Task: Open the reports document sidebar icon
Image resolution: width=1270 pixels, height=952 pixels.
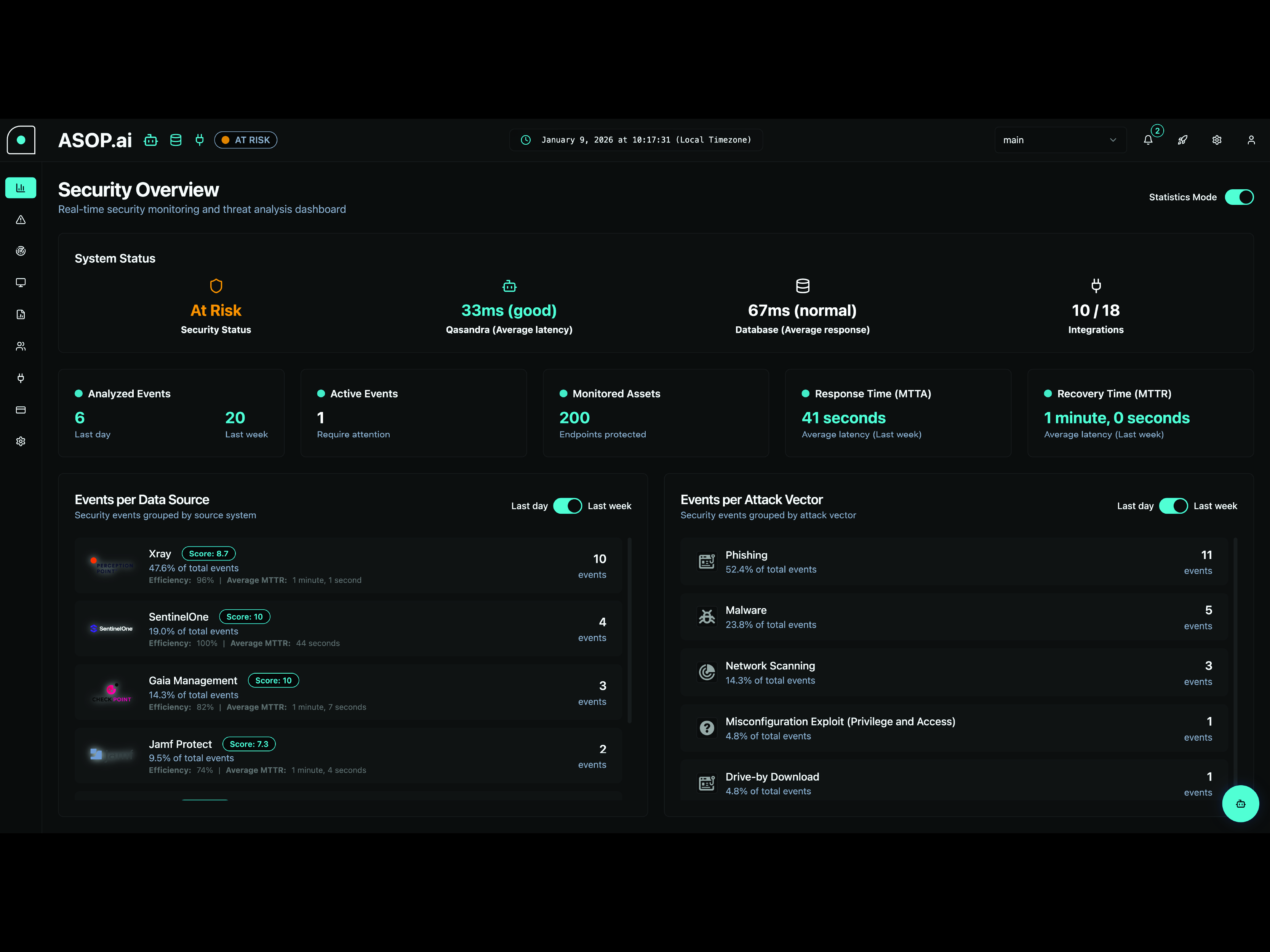Action: (21, 315)
